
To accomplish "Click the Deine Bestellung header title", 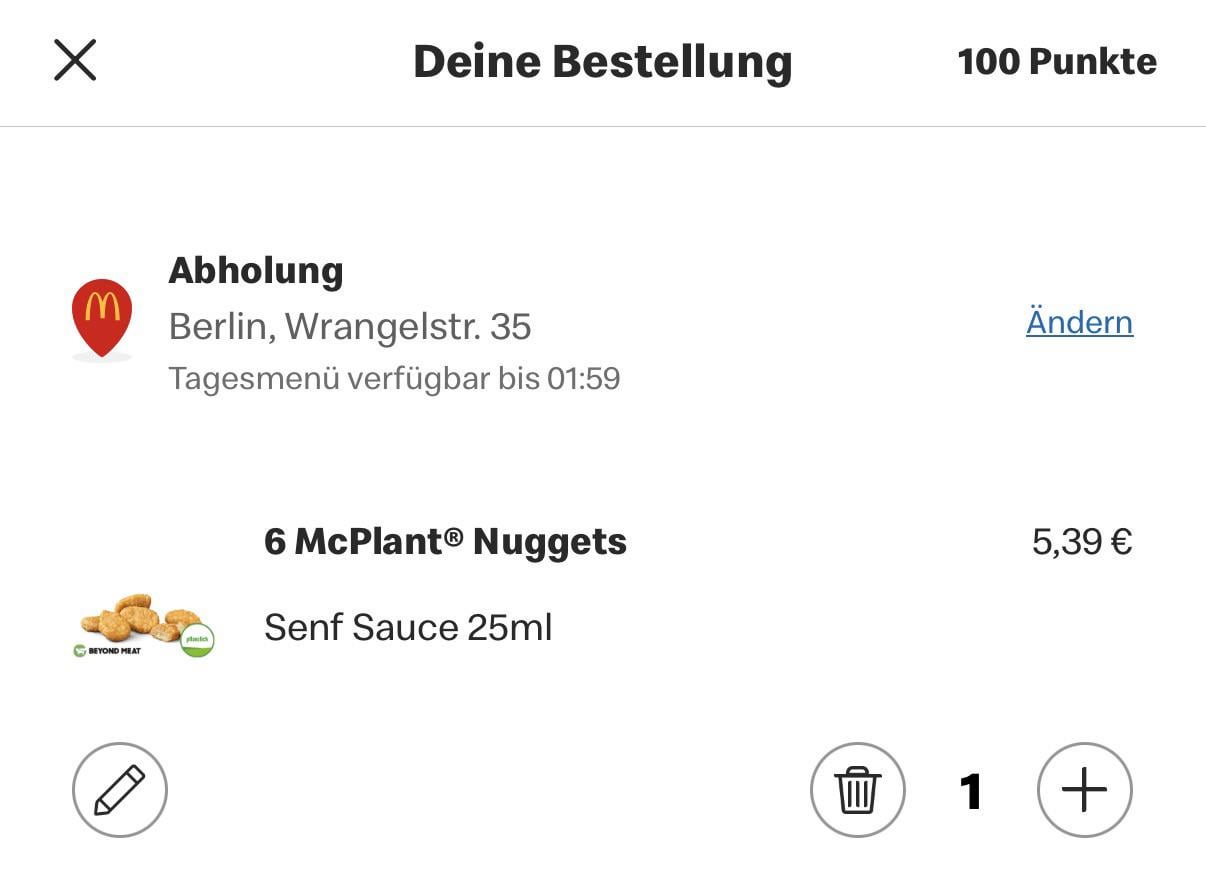I will click(x=602, y=62).
